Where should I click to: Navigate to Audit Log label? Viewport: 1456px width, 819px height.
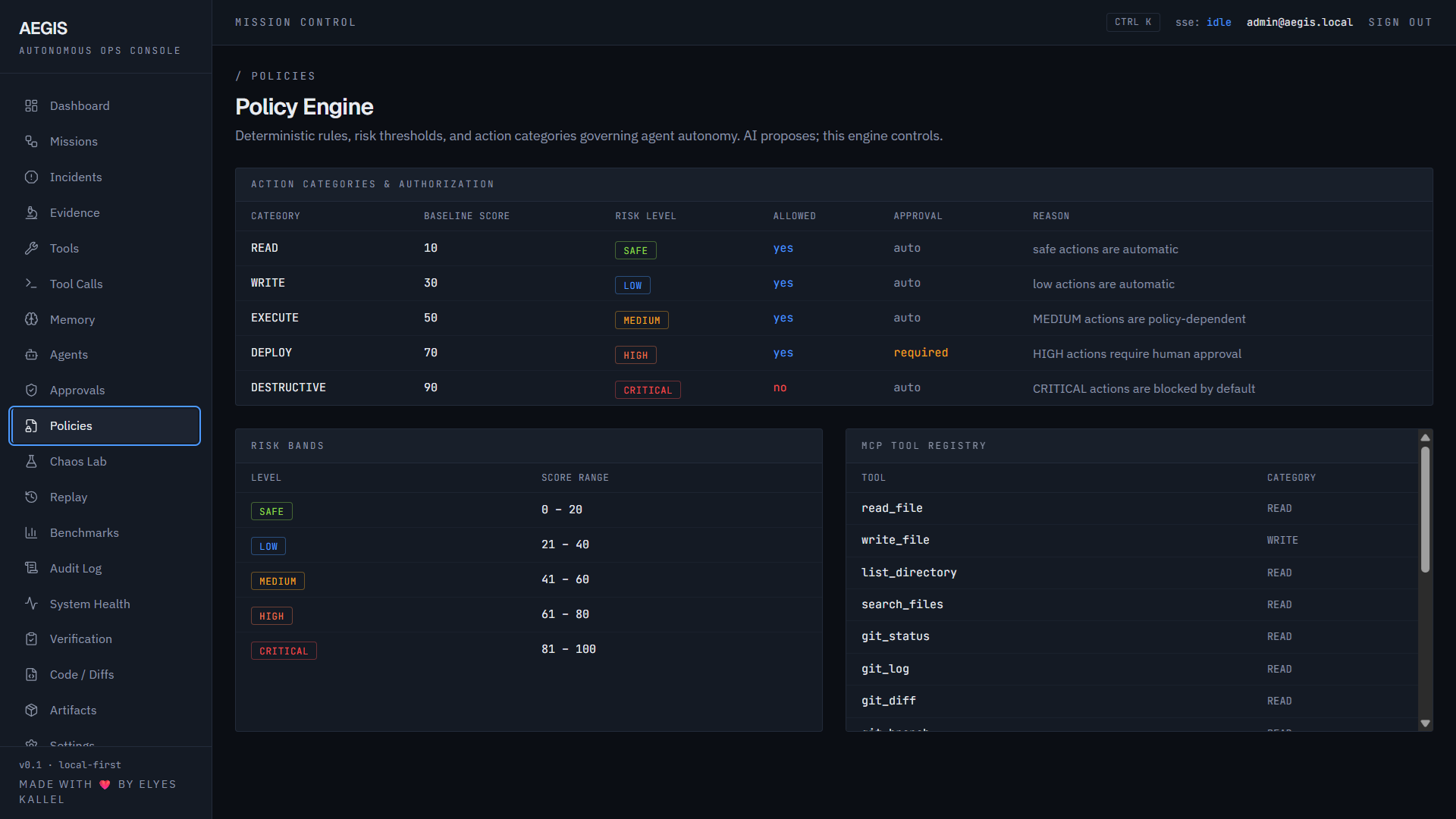(x=76, y=569)
